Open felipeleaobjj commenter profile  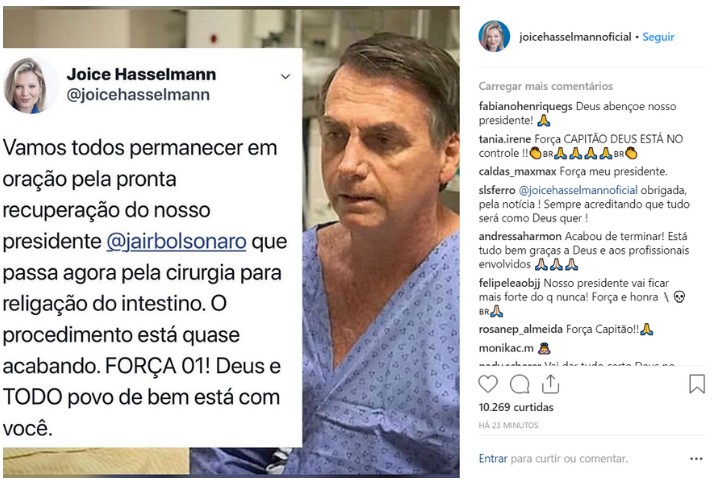[x=510, y=283]
